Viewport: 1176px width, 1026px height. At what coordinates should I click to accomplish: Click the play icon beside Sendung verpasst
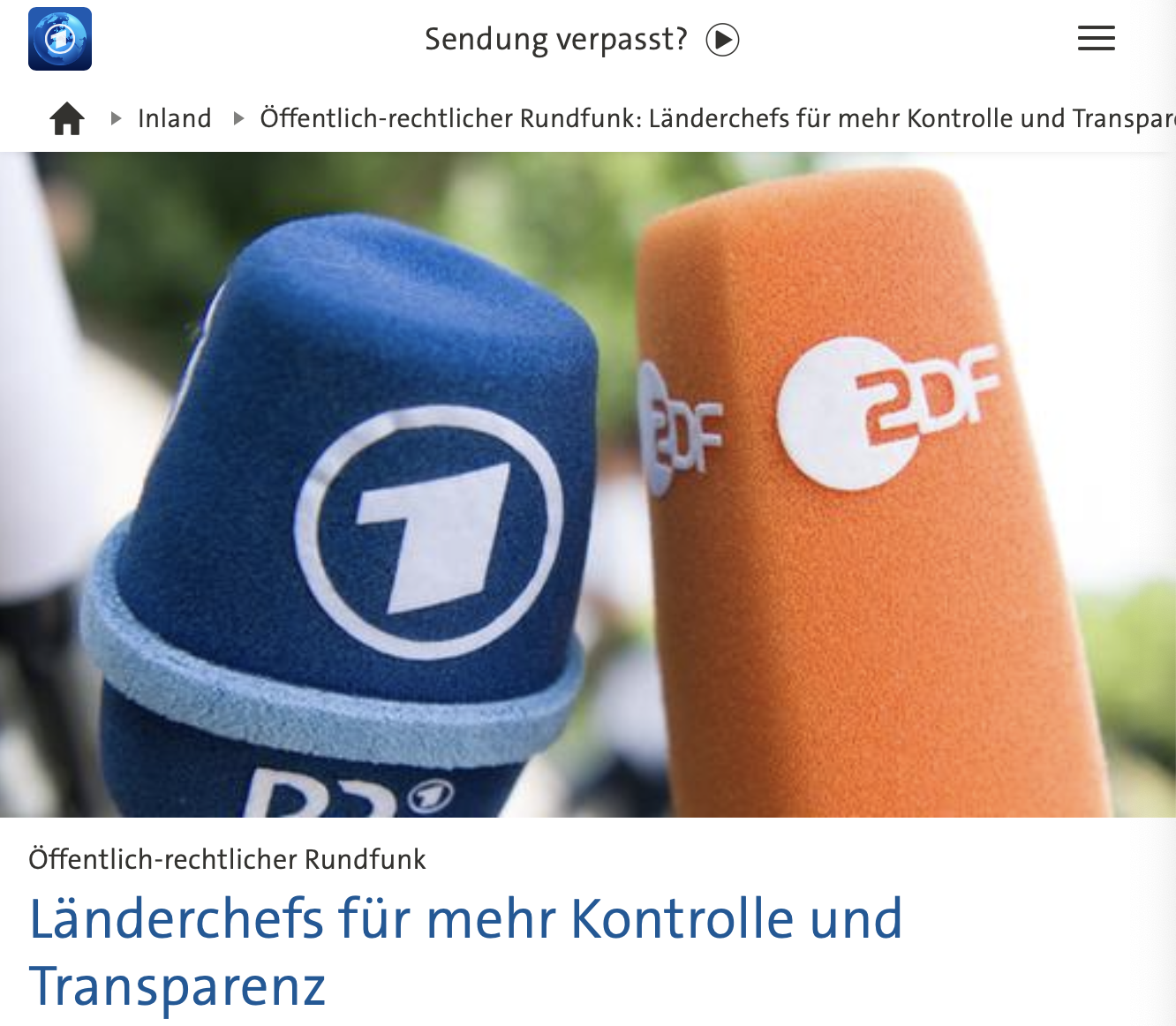(x=722, y=40)
